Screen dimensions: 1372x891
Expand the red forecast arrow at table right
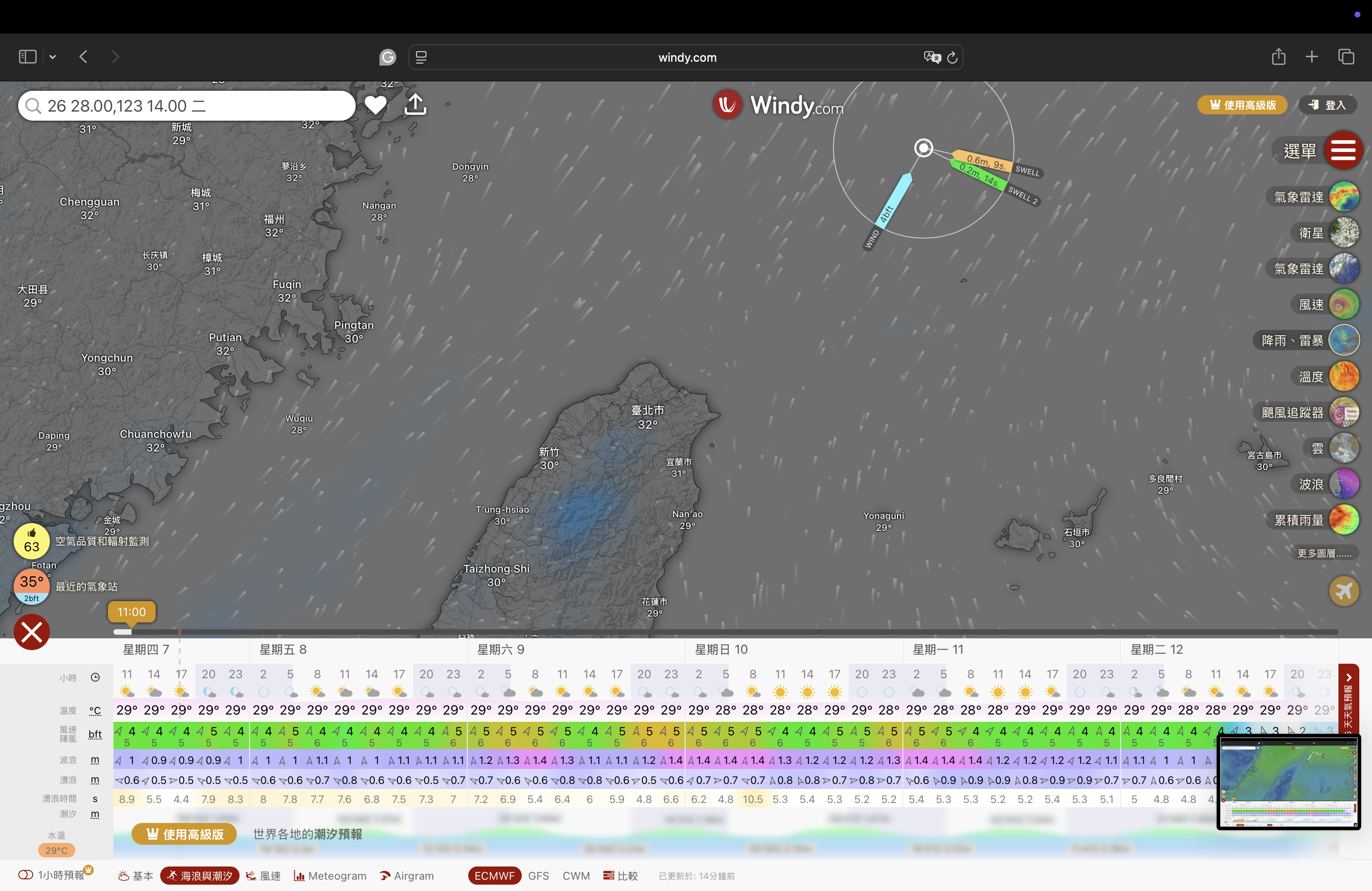(x=1348, y=678)
